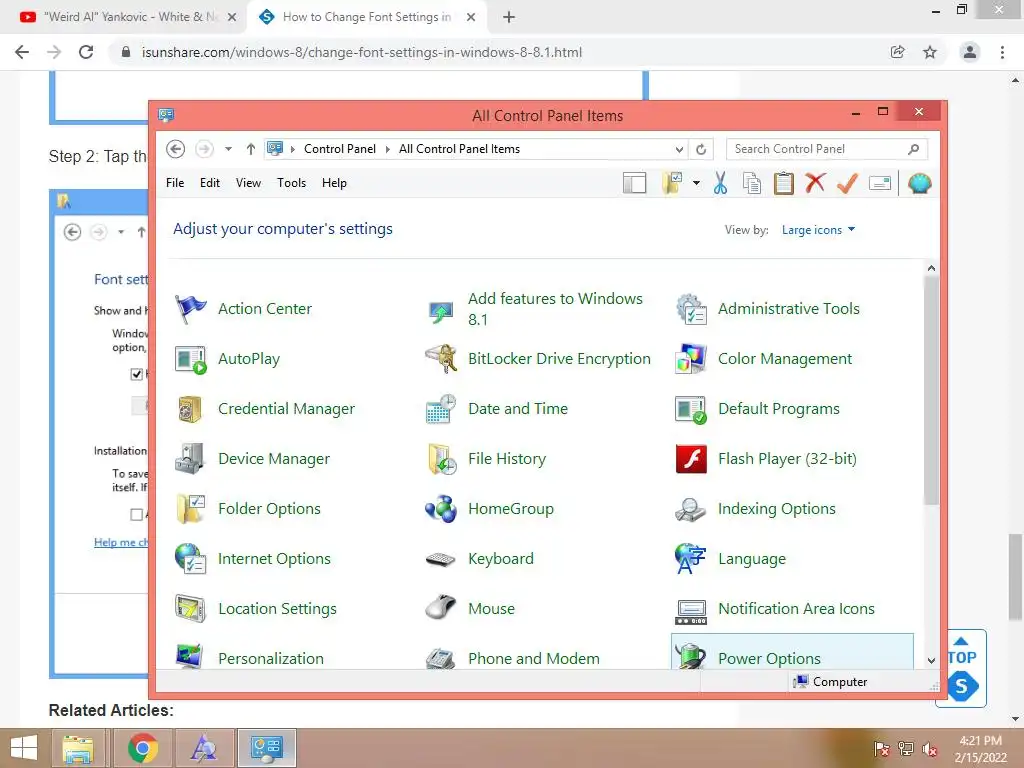Open Personalization settings
Screen dimensions: 1024x768
pos(271,658)
